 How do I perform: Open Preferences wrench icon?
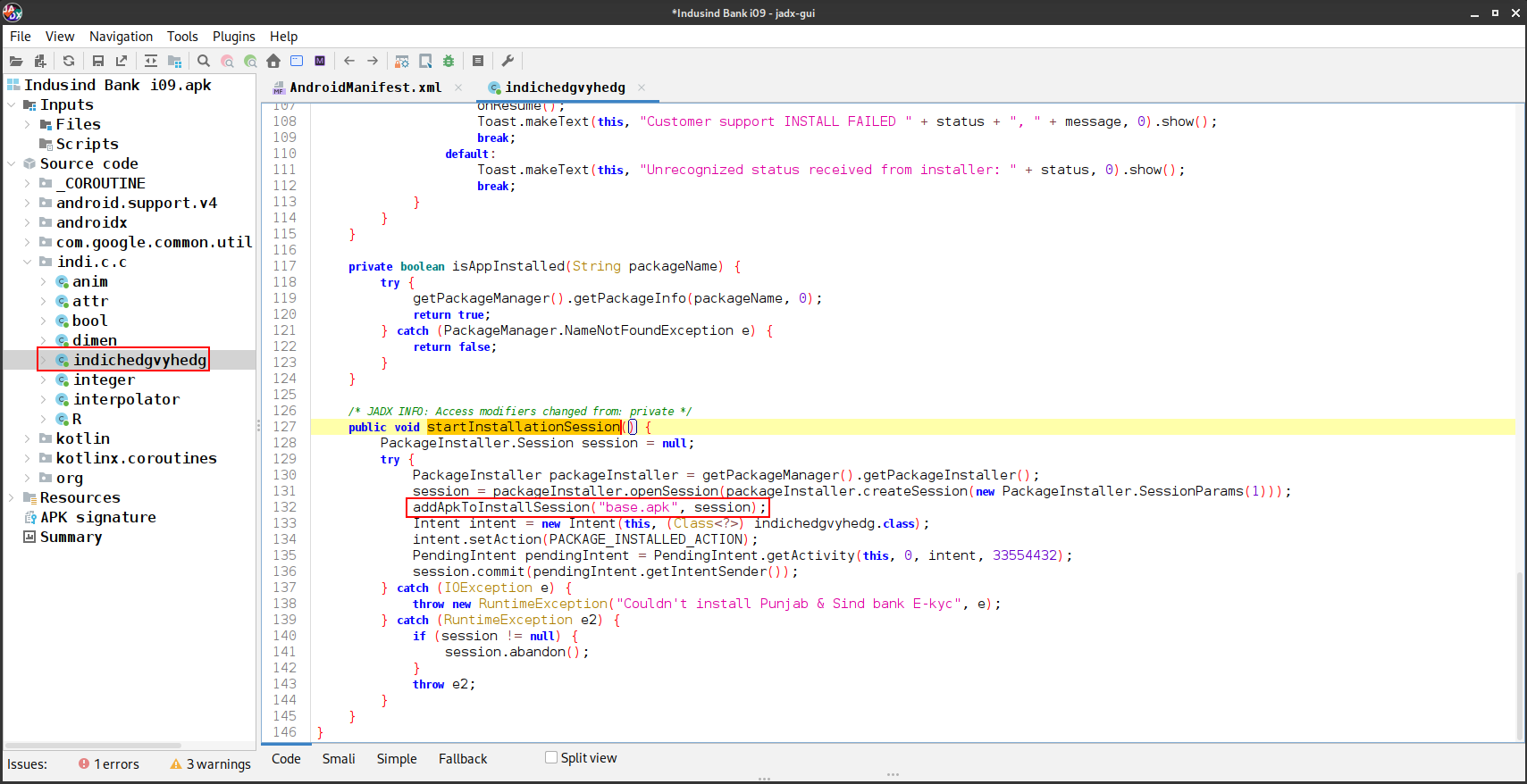508,61
